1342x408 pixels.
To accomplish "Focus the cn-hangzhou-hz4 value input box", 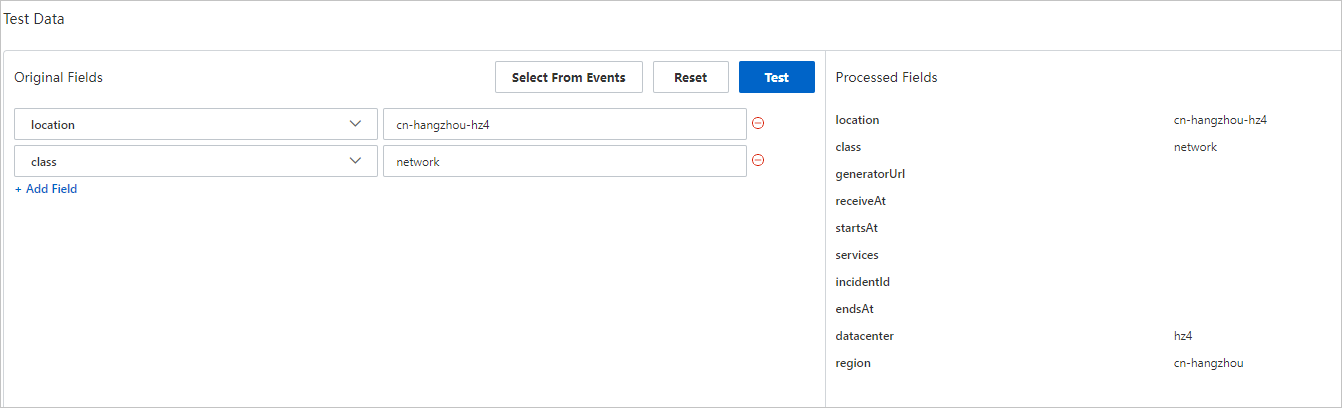I will (x=564, y=124).
